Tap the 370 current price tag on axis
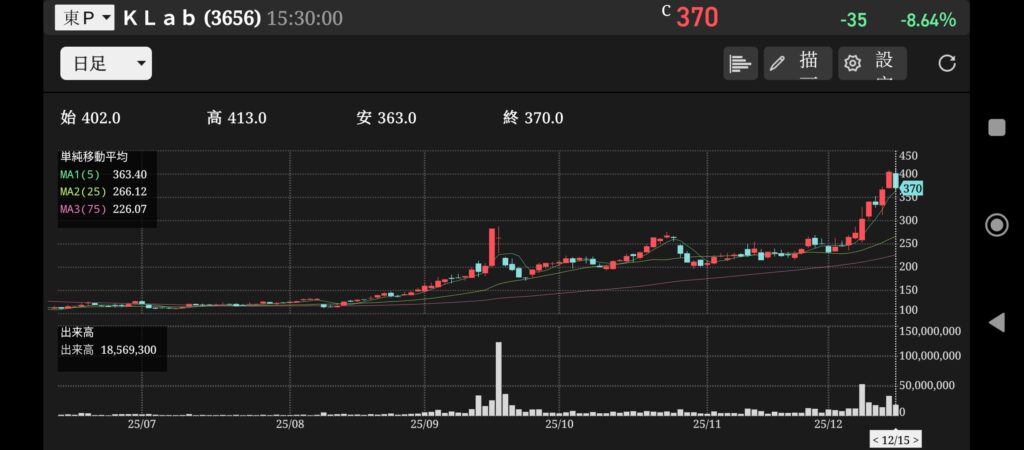1024x450 pixels. coord(911,188)
